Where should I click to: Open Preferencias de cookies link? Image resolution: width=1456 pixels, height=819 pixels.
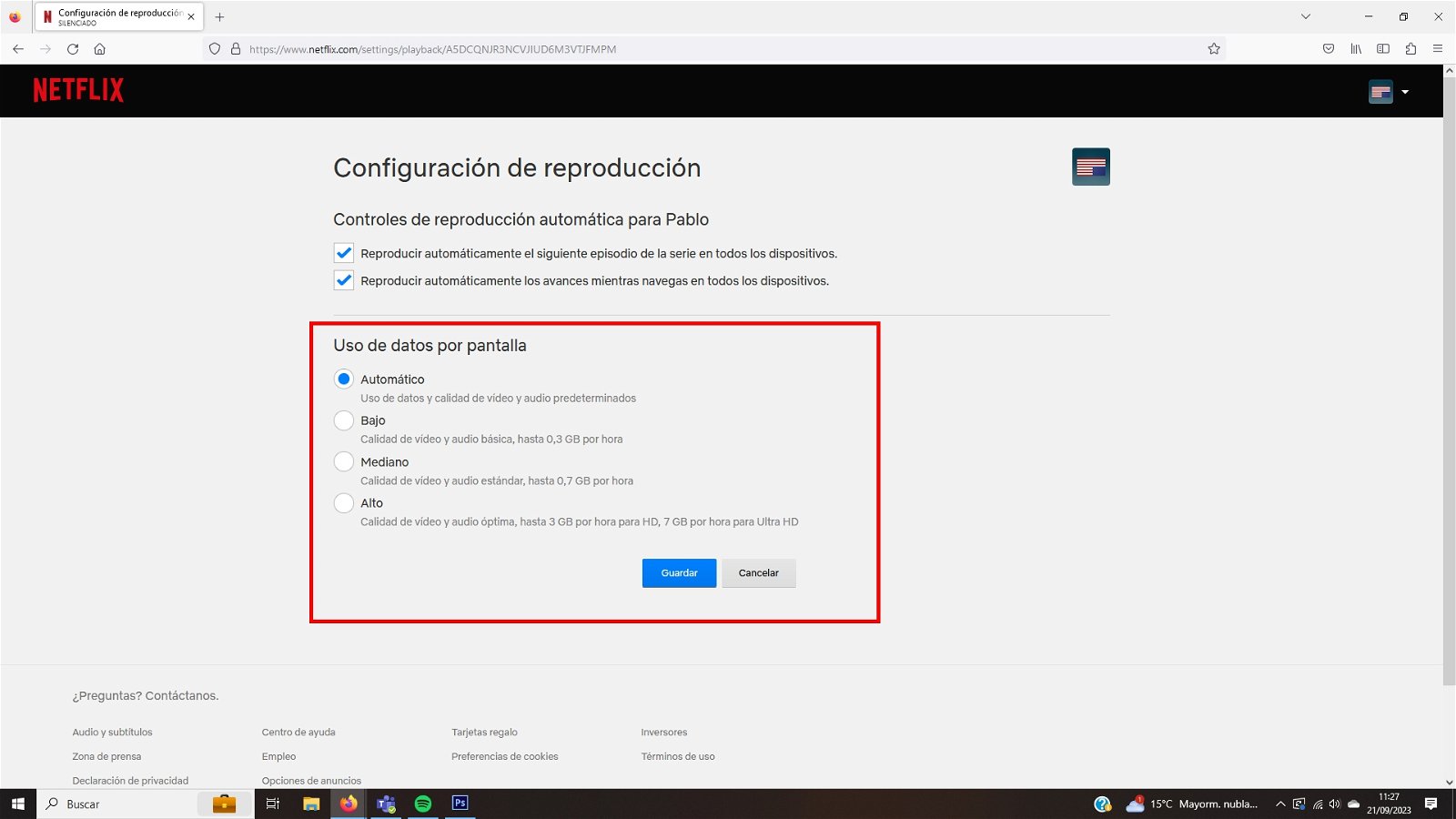[505, 756]
